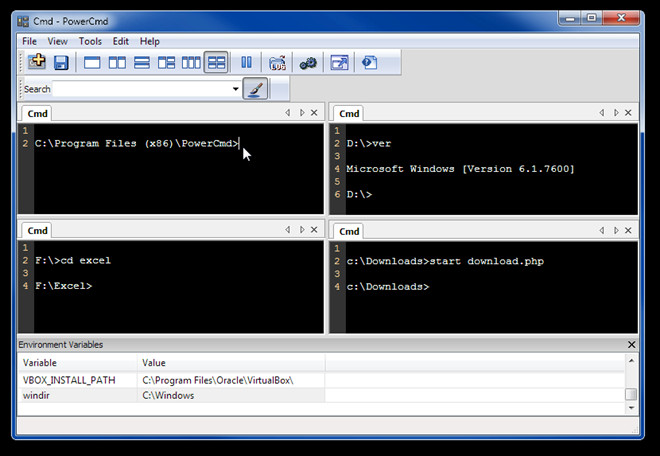Image resolution: width=660 pixels, height=456 pixels.
Task: Click inside the Search input field
Action: [140, 89]
